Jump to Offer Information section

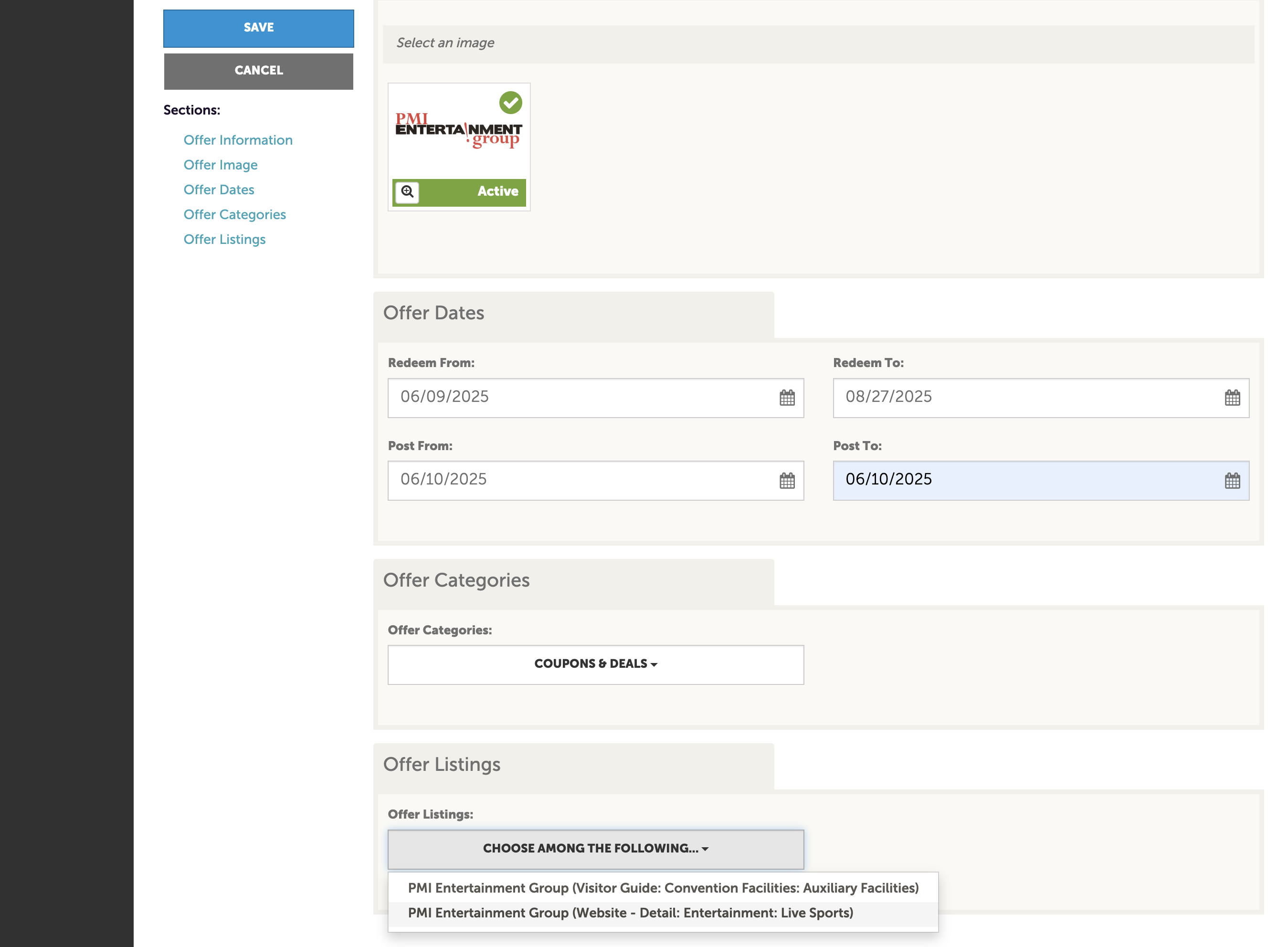click(x=238, y=140)
